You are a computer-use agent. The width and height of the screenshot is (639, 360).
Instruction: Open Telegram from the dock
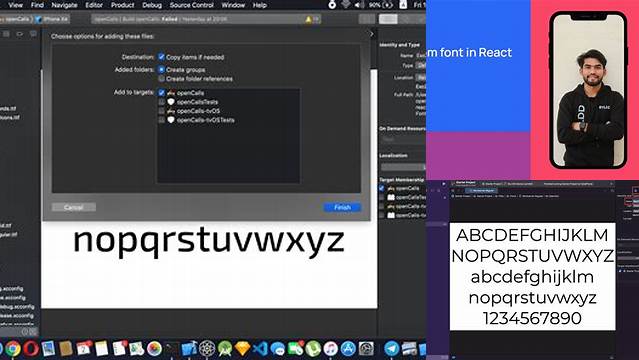click(x=392, y=349)
